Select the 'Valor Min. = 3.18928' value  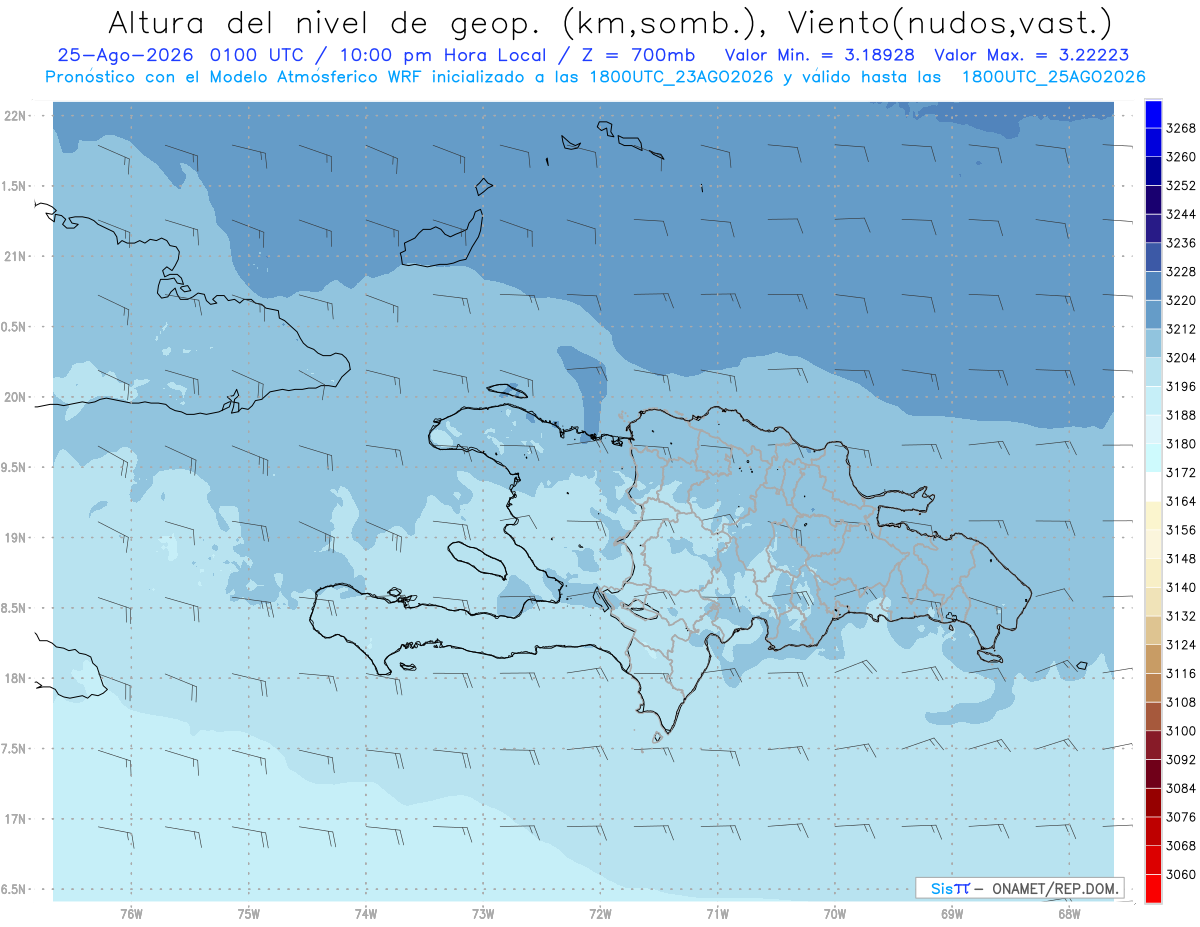pyautogui.click(x=819, y=55)
